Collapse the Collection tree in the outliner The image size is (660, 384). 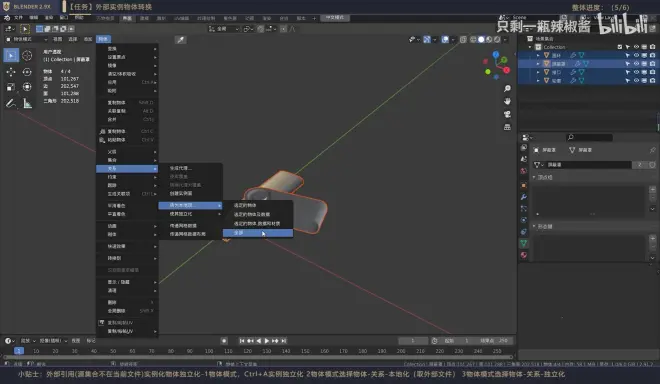(x=530, y=47)
